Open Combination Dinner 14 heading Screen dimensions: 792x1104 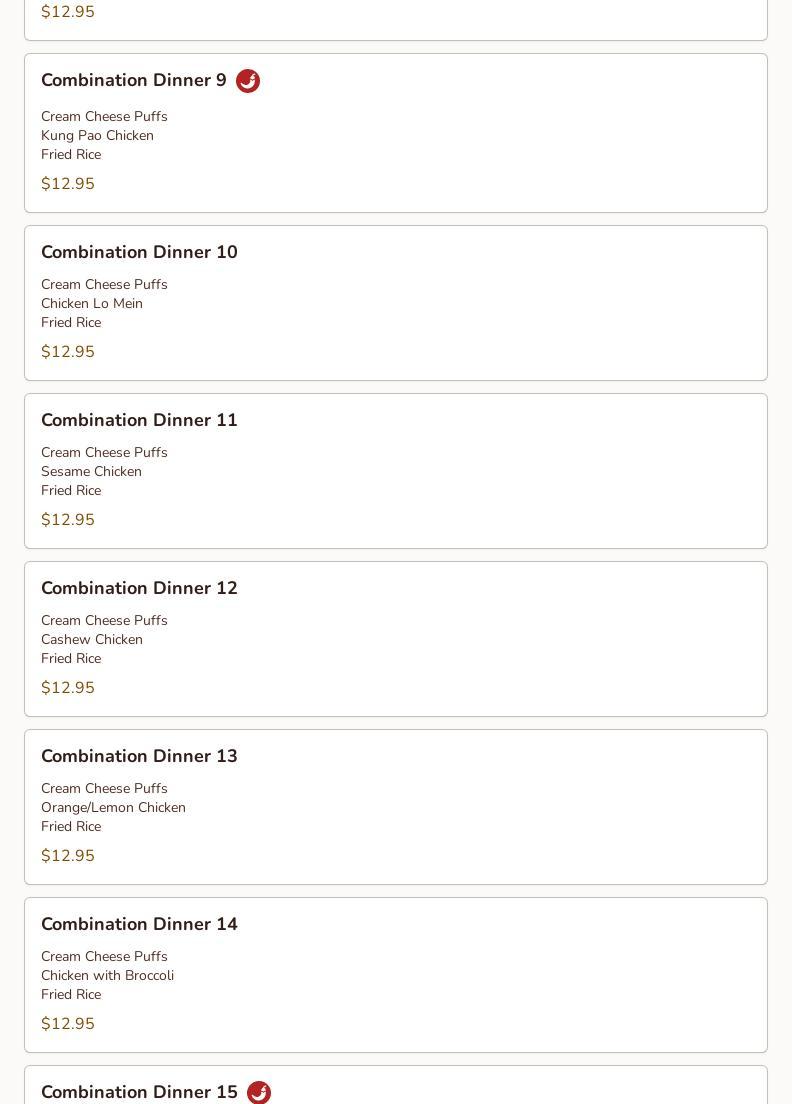[139, 925]
